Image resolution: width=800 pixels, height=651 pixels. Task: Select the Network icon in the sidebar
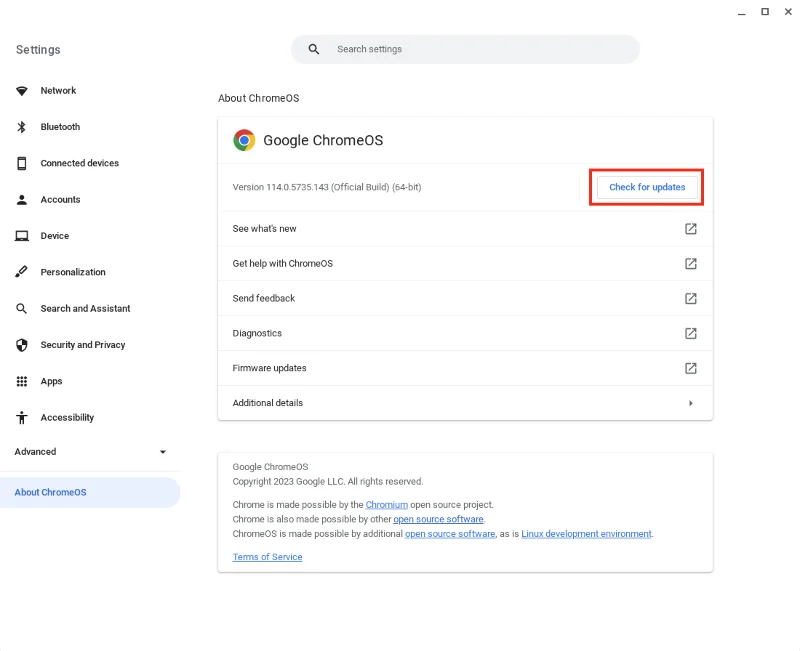tap(21, 90)
